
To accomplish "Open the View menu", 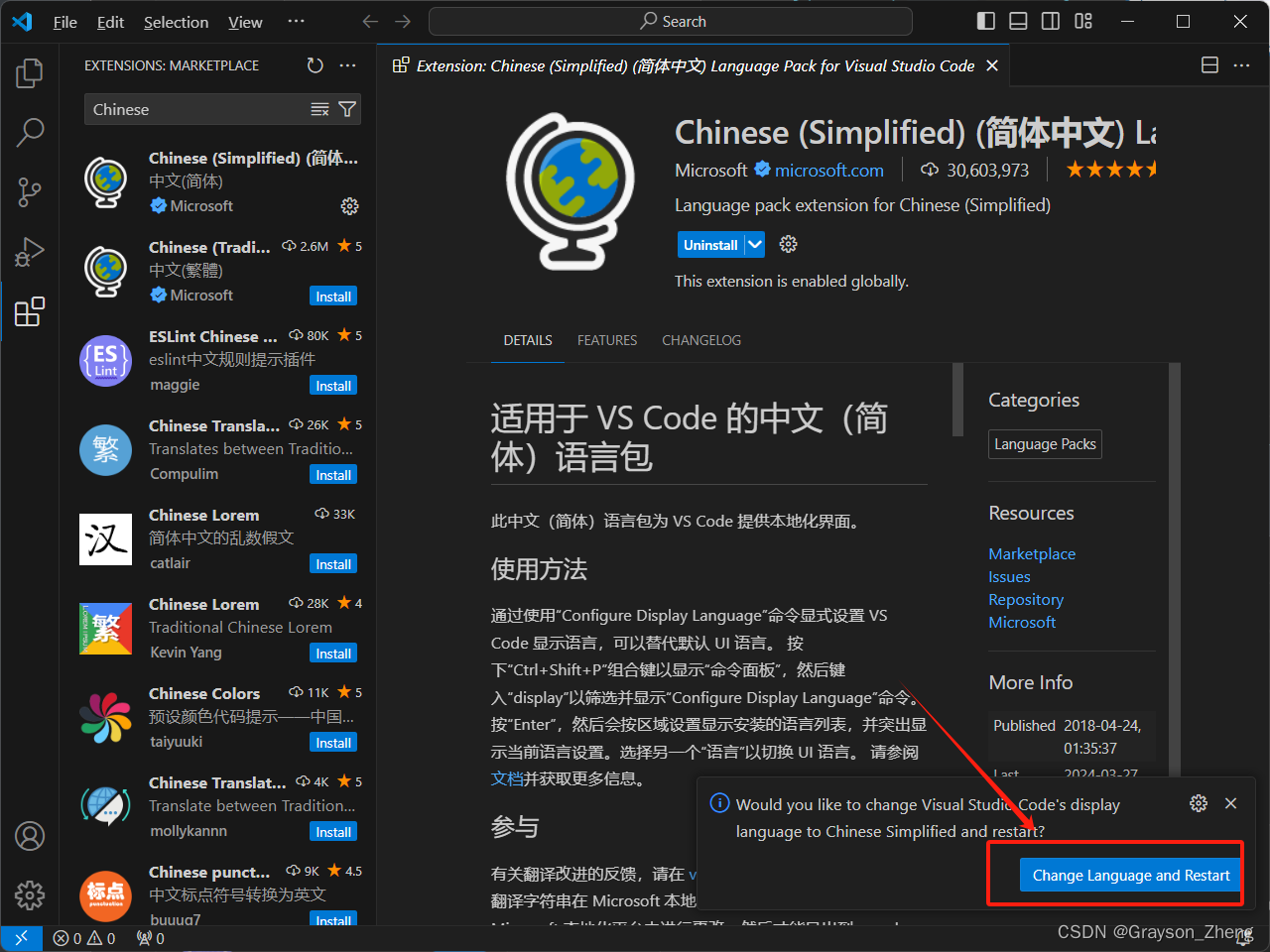I will point(245,22).
